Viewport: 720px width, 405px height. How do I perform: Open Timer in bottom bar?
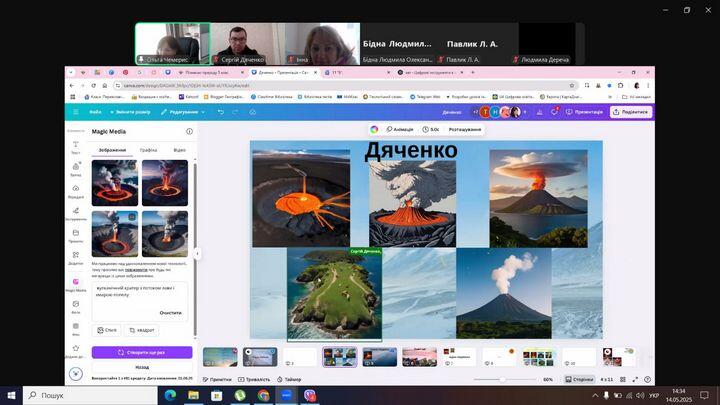coord(289,379)
